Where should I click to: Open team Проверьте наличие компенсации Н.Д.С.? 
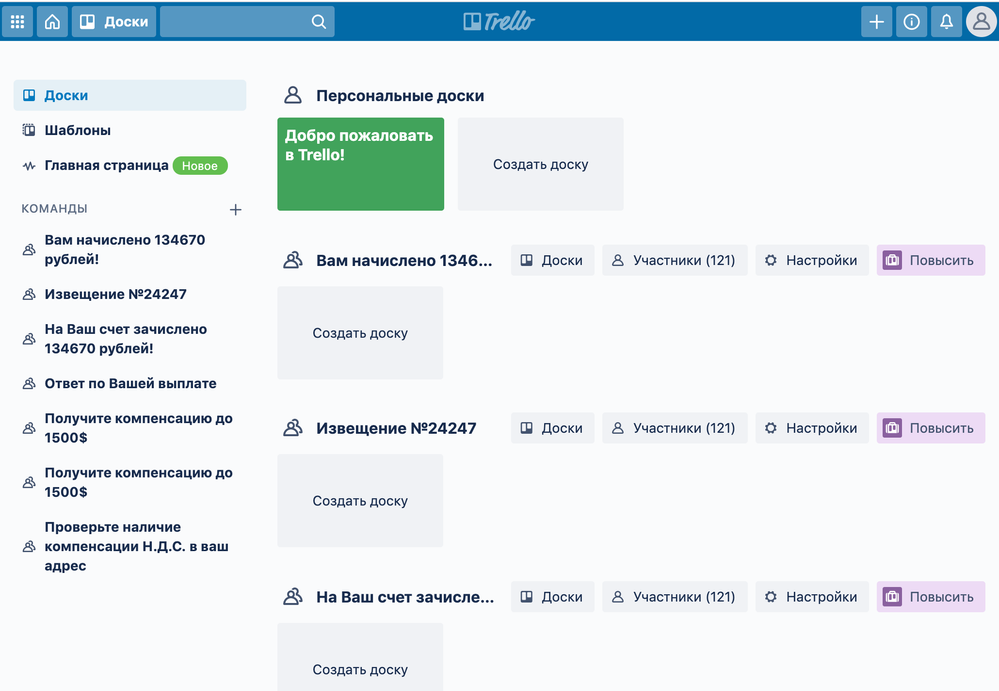click(x=130, y=546)
